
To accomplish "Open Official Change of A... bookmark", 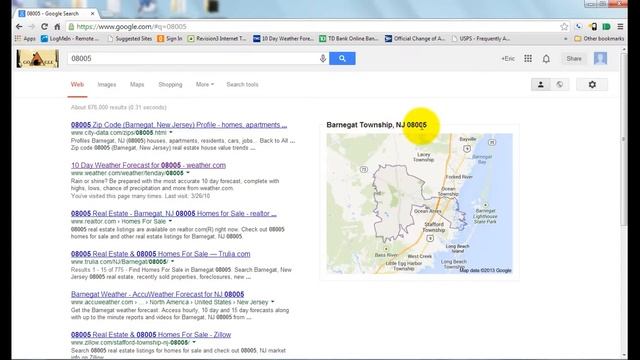I will click(x=415, y=38).
